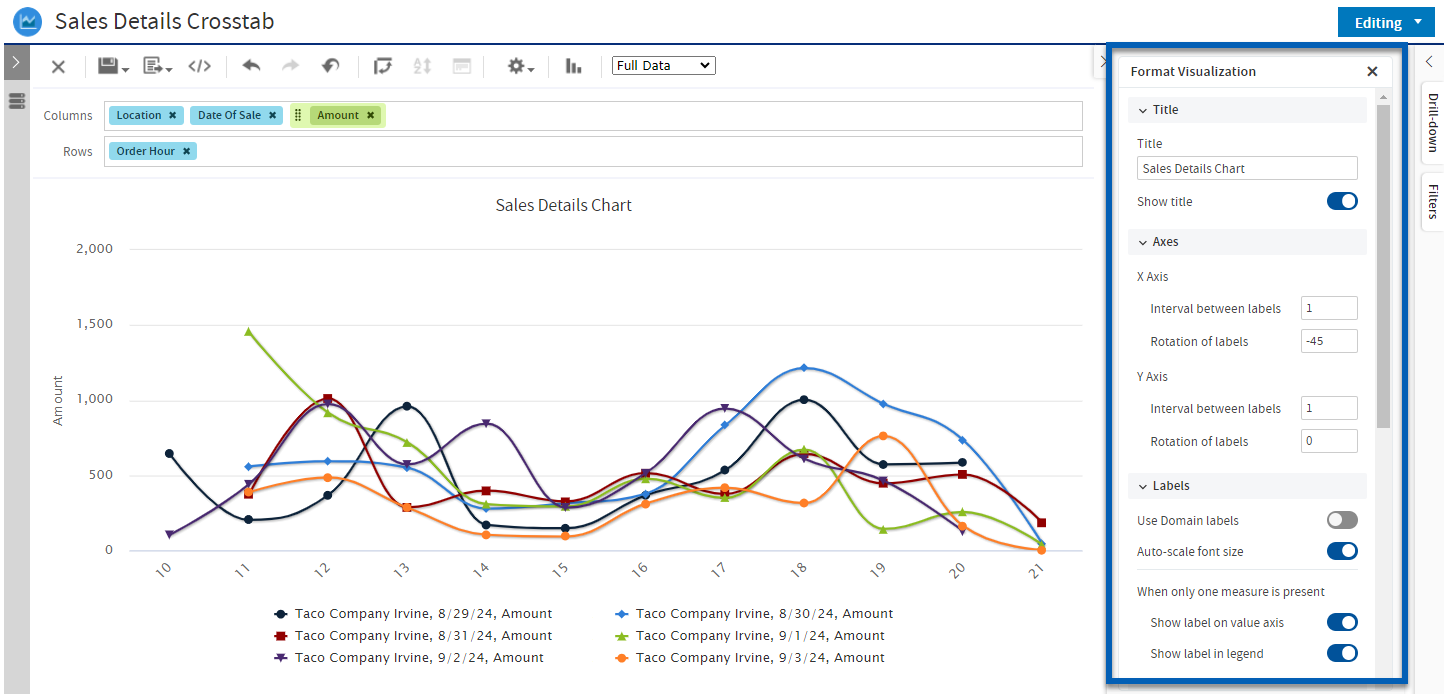Toggle 8/30/24 series in legend
Image resolution: width=1448 pixels, height=694 pixels.
click(754, 614)
